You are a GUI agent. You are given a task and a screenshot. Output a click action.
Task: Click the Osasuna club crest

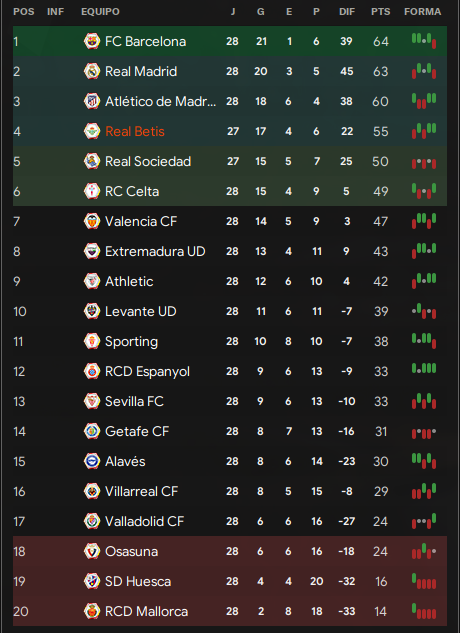[x=92, y=551]
